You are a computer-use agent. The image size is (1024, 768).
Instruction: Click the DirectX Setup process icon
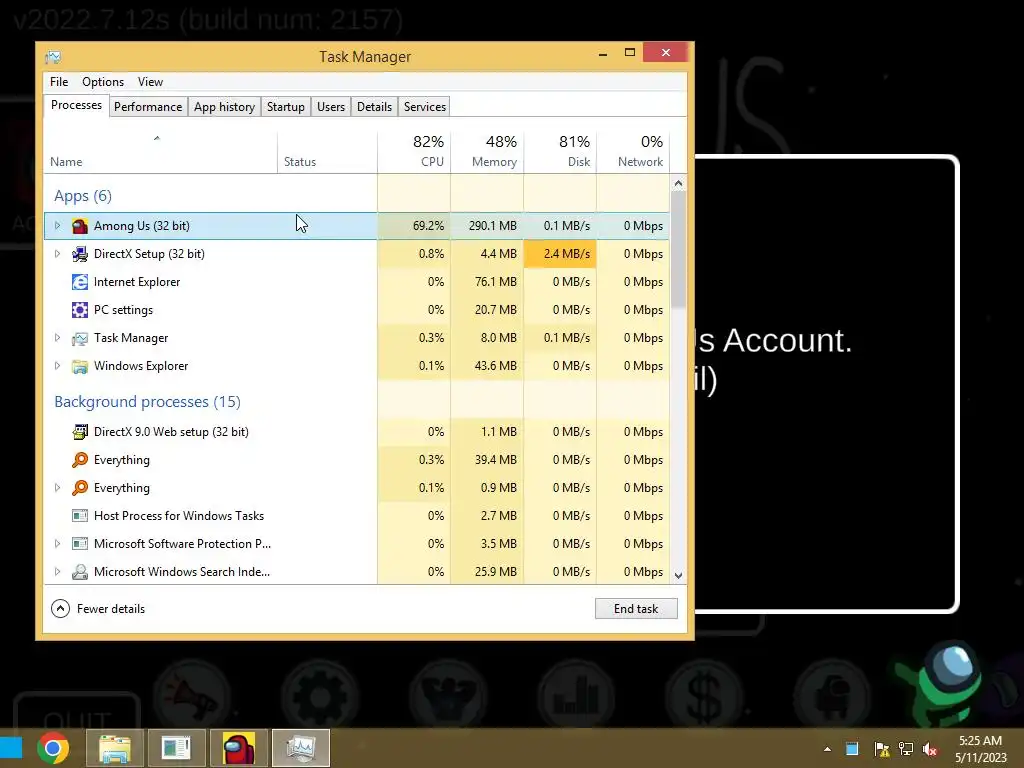coord(80,254)
